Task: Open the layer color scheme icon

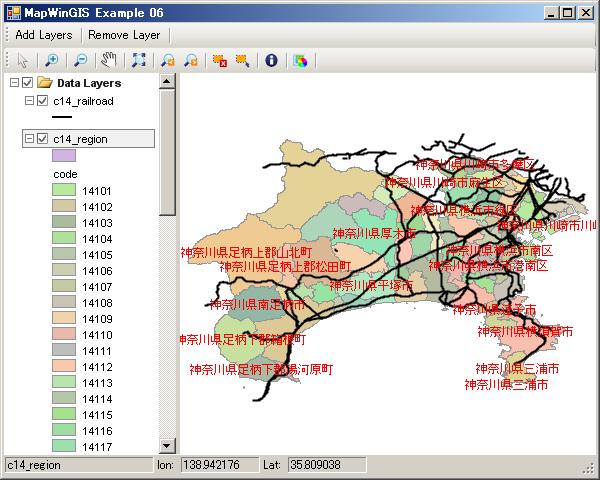Action: tap(299, 60)
